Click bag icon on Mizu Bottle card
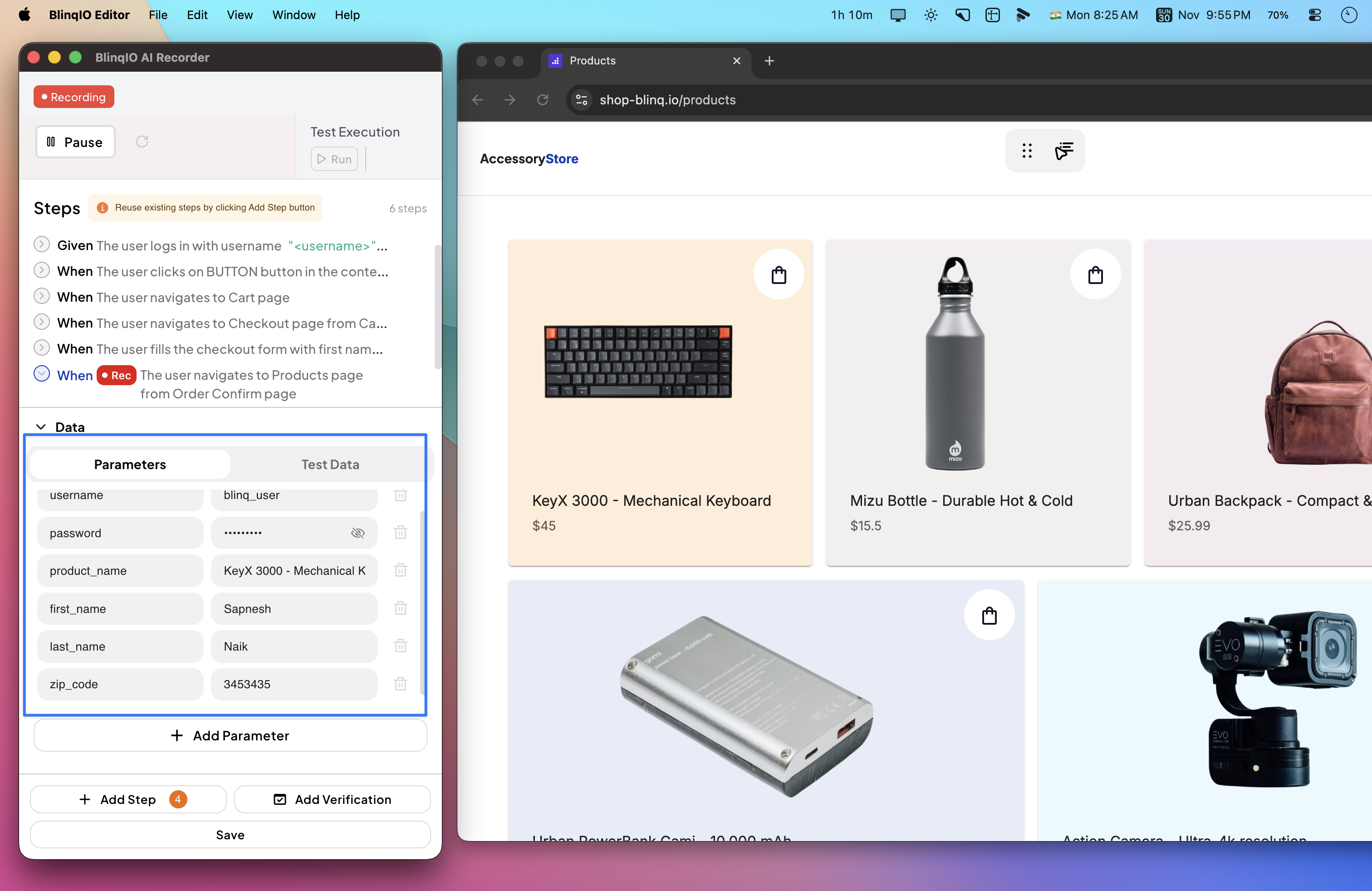 click(x=1095, y=275)
